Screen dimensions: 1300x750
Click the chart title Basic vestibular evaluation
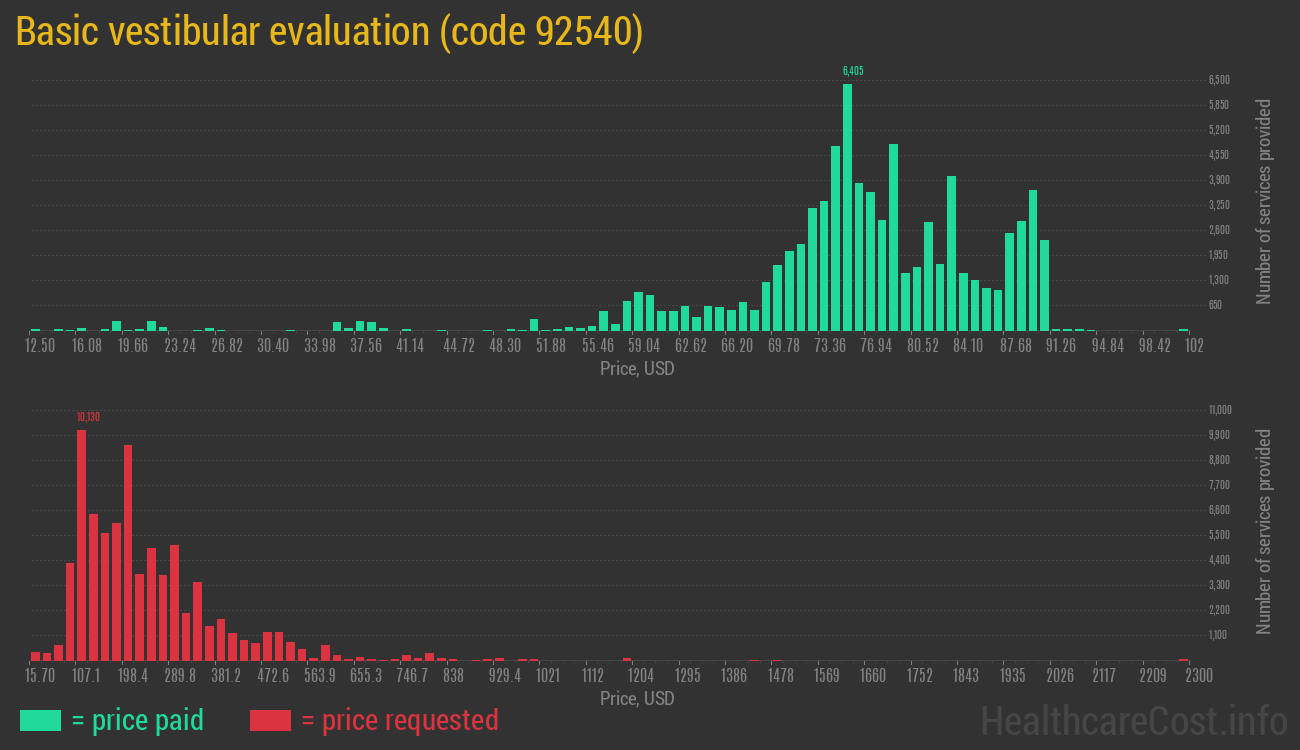(329, 32)
